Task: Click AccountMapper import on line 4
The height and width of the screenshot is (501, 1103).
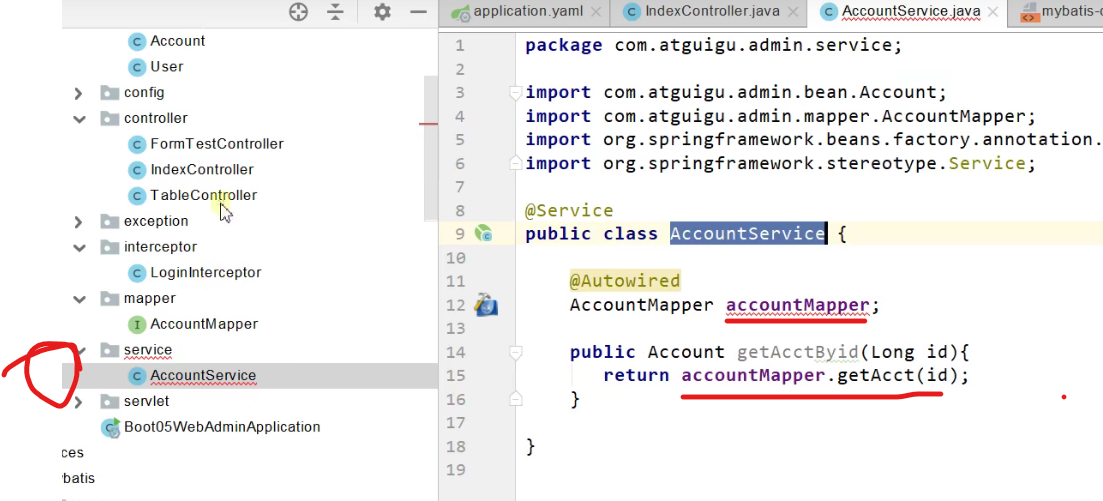Action: click(781, 116)
